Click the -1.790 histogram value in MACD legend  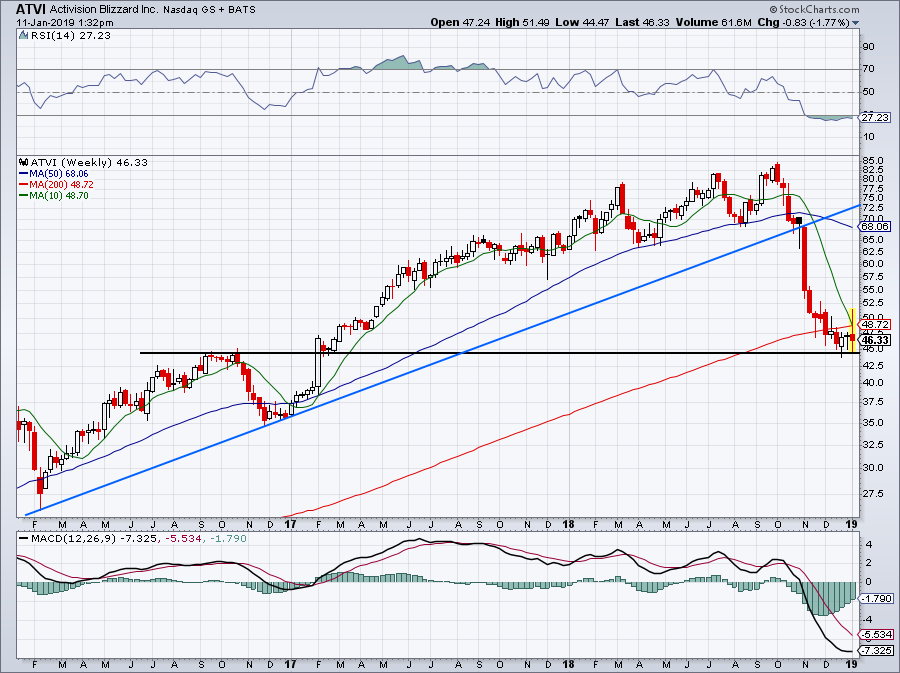[228, 539]
